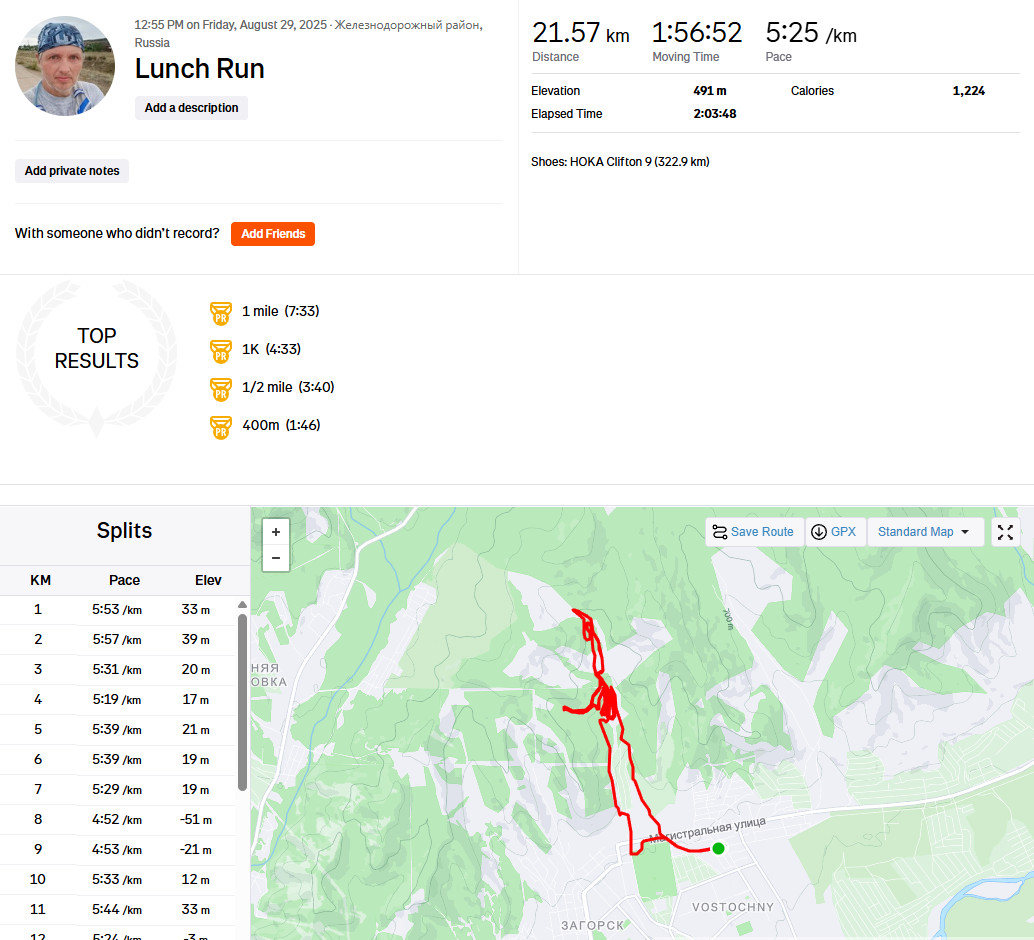Zoom in on the map
The image size is (1034, 940).
click(x=276, y=532)
